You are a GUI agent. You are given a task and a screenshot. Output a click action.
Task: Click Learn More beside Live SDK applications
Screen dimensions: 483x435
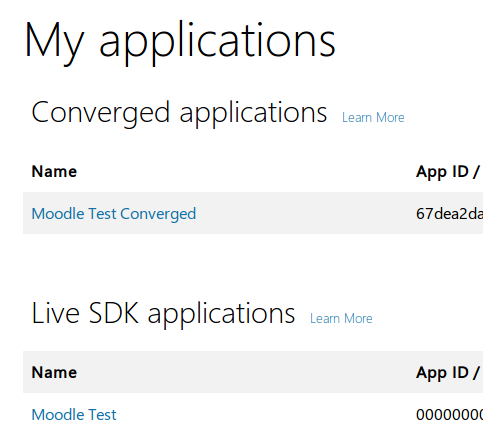tap(341, 318)
